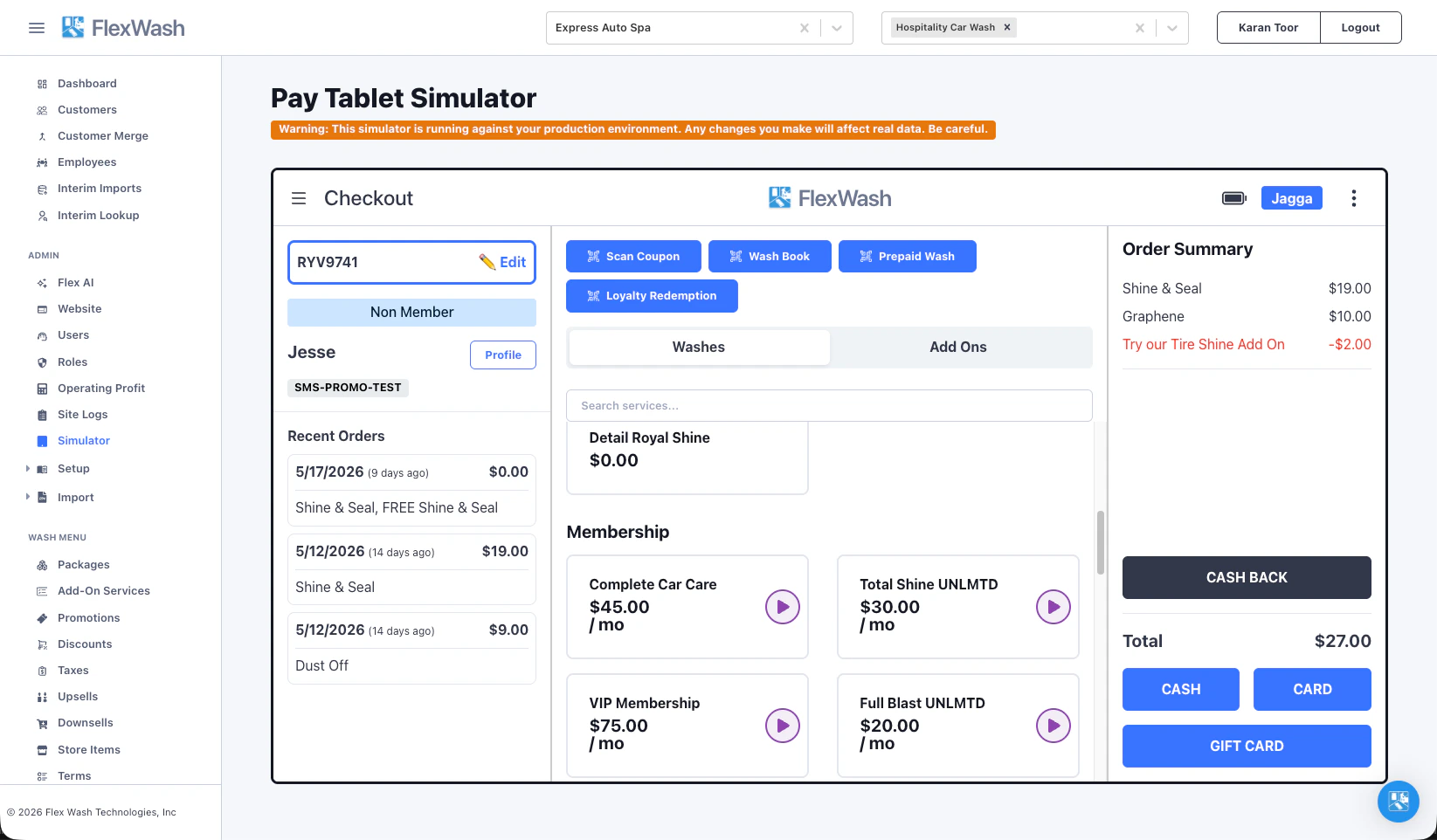Open the Roles admin page
Screen dimensions: 1437x840
[x=73, y=362]
